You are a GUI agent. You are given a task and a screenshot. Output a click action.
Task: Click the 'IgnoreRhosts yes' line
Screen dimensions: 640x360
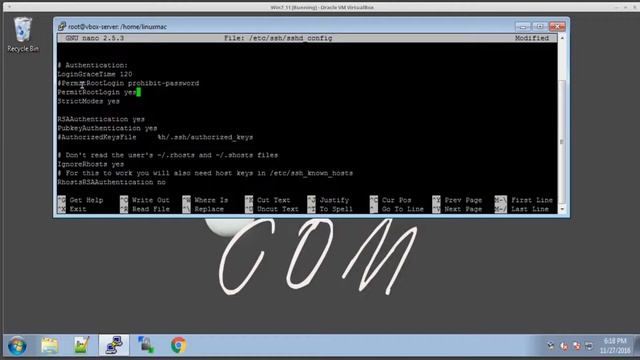91,164
